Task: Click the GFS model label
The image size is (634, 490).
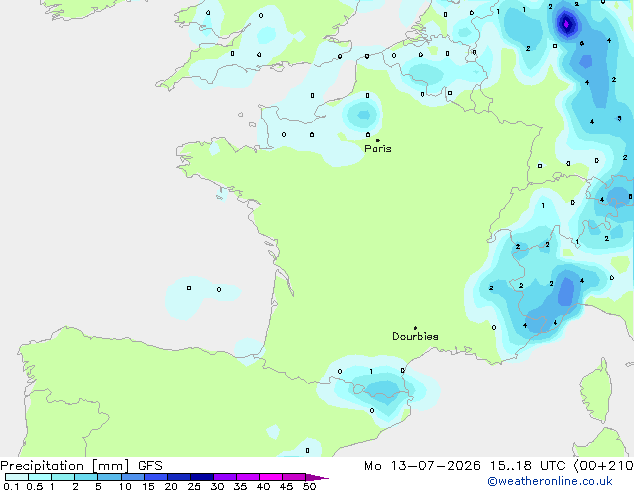Action: click(150, 466)
